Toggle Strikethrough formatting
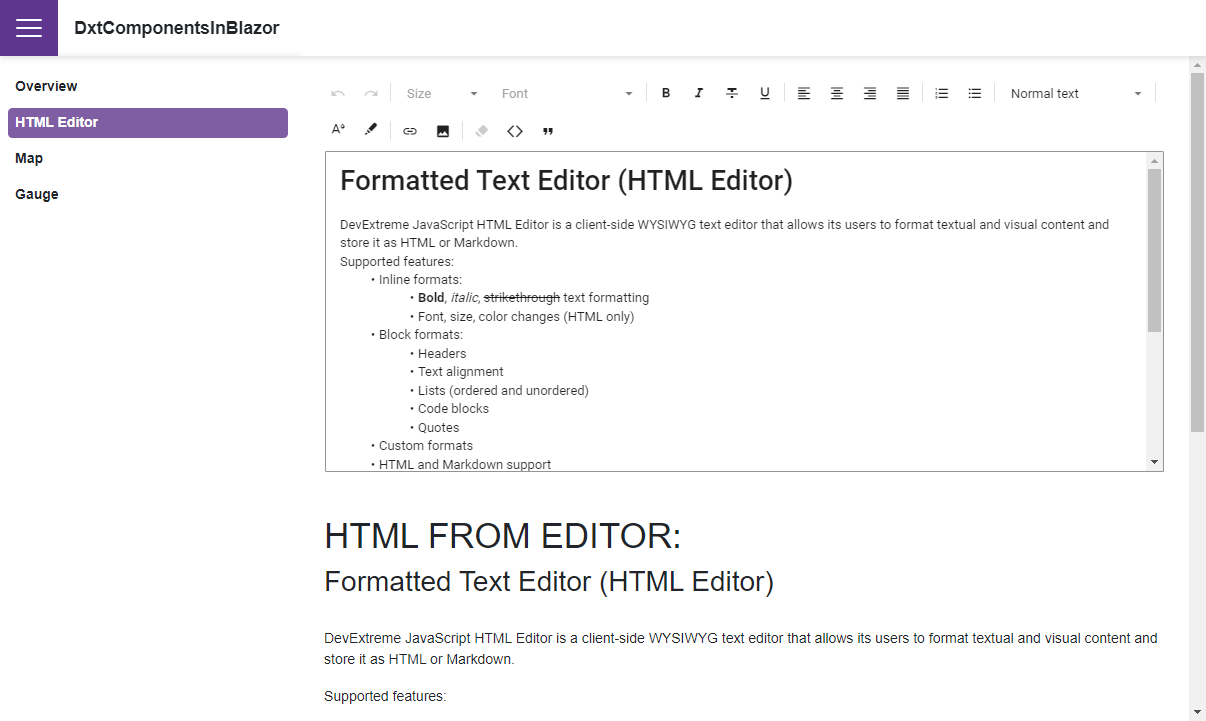This screenshot has height=721, width=1206. [x=732, y=93]
